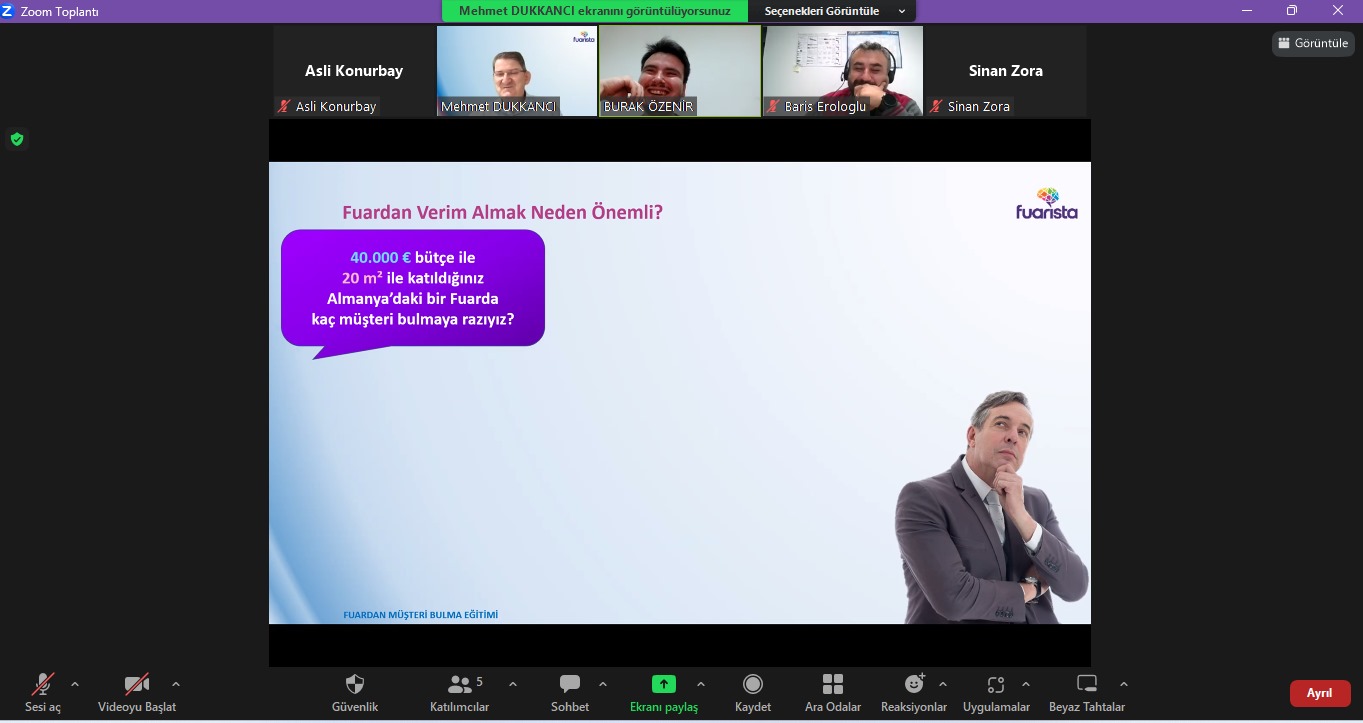The width and height of the screenshot is (1363, 723).
Task: Click the green encryption shield icon
Action: pyautogui.click(x=17, y=139)
